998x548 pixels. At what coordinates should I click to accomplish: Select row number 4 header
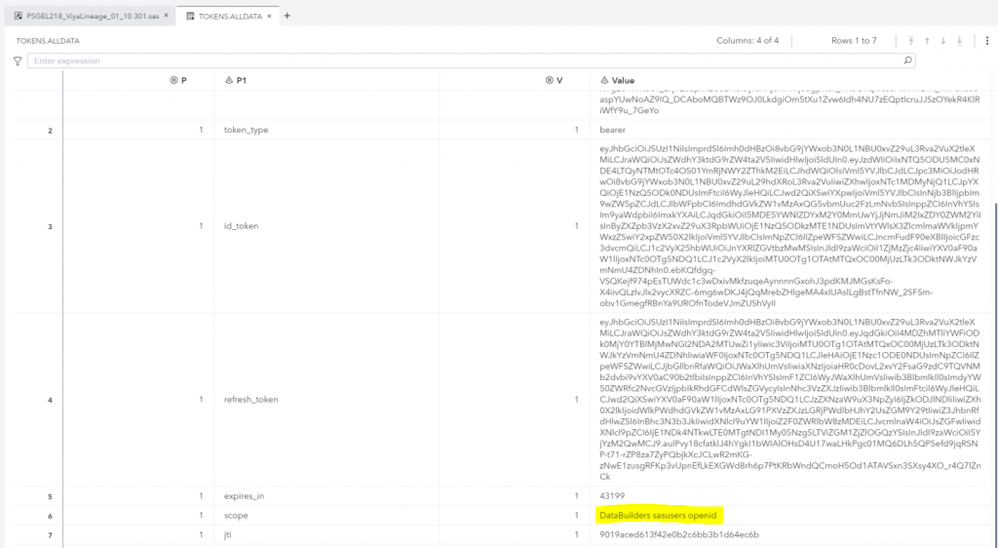point(38,400)
